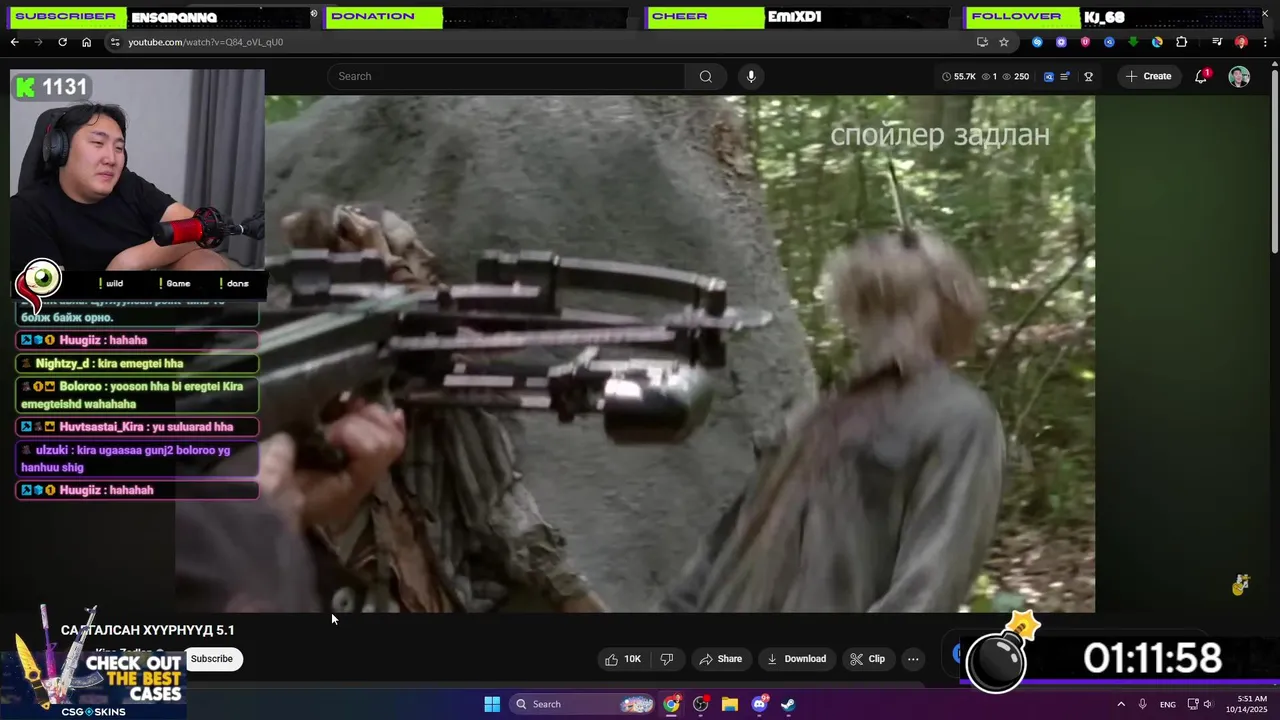
Task: Click the tray microphone icon
Action: 1142,704
